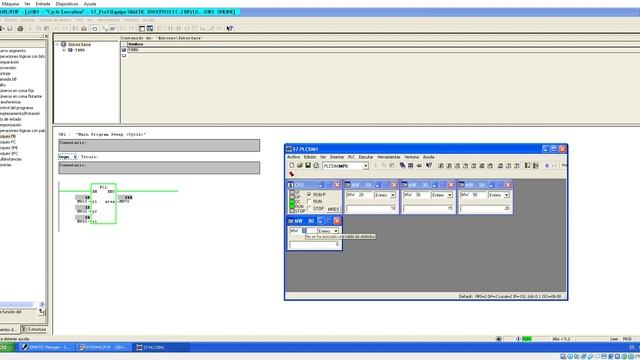640x360 pixels.
Task: Open the Ejecutar menu in S7-PLCSIM
Action: 366,157
